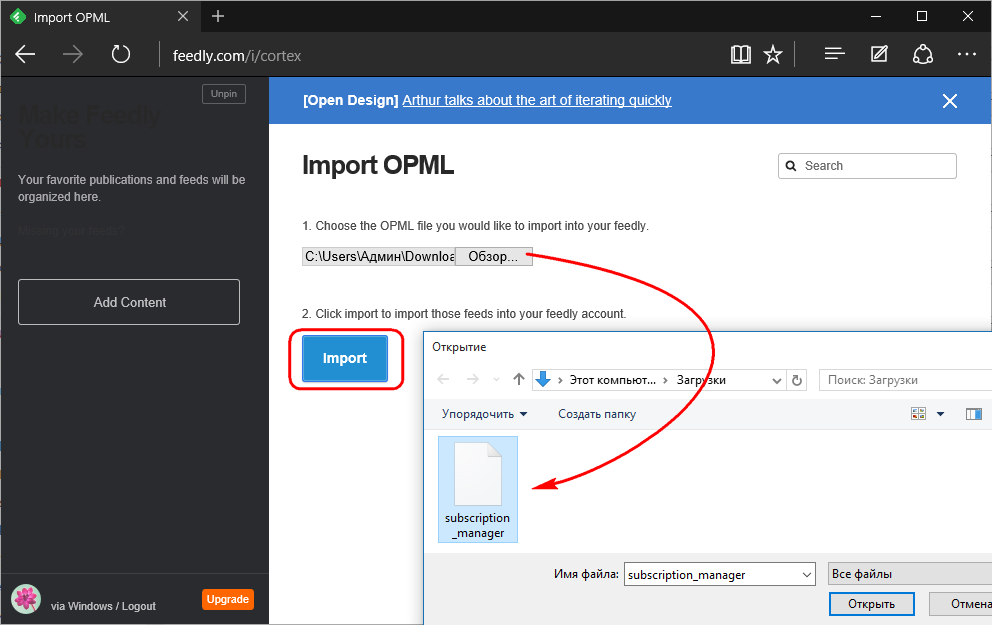Open the Edge reading view icon

[740, 54]
